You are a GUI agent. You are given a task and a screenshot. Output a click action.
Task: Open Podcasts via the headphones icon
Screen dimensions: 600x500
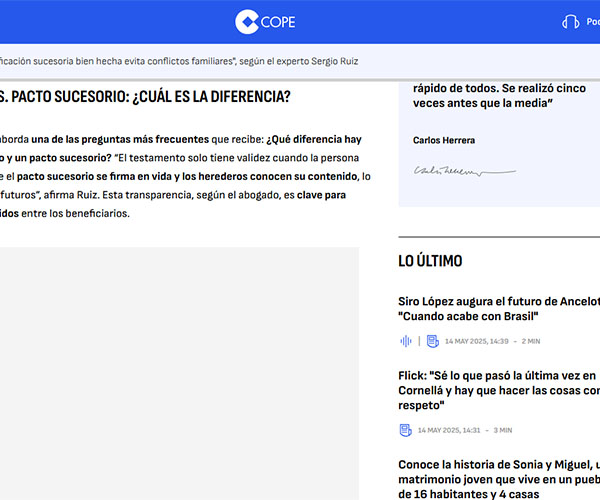tap(571, 22)
